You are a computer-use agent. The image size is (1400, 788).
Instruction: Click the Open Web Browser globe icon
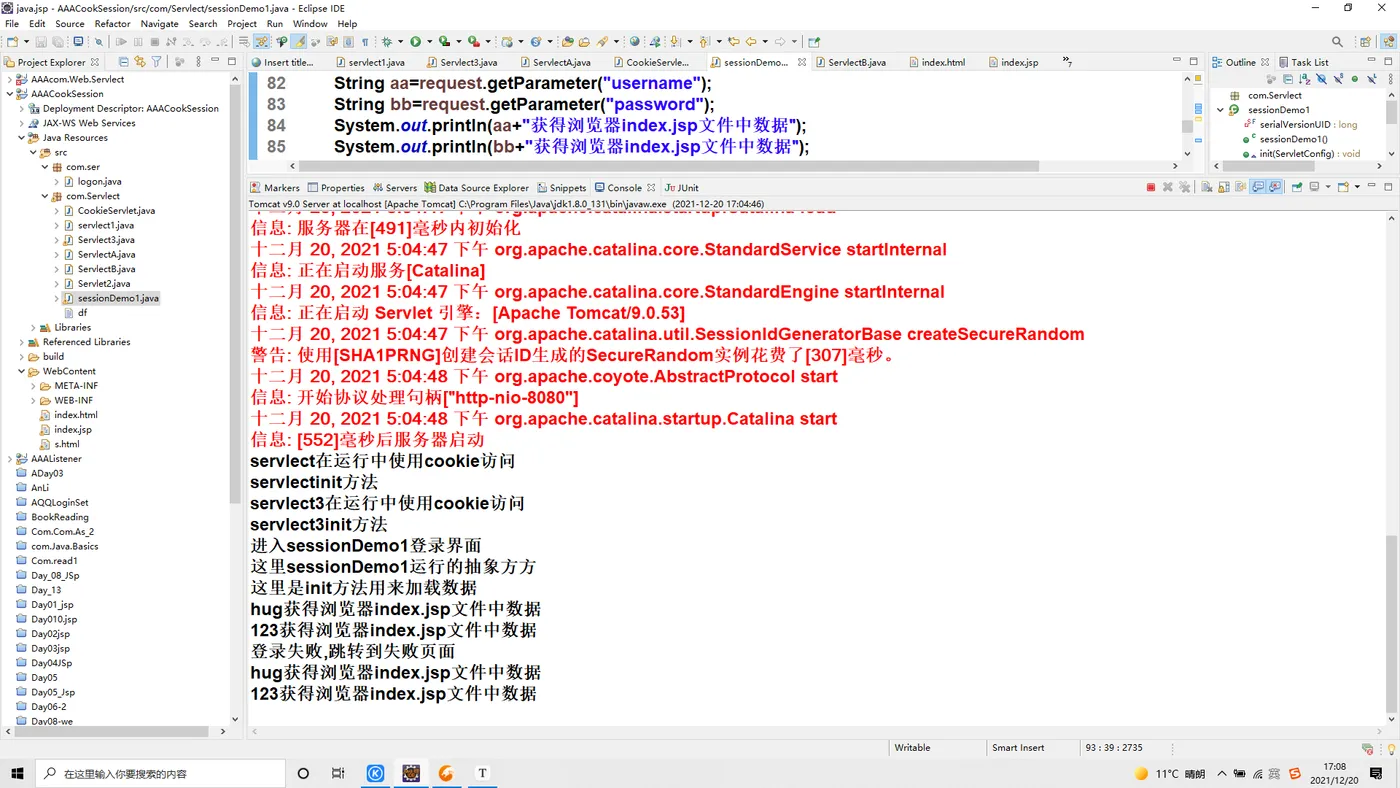coord(635,42)
